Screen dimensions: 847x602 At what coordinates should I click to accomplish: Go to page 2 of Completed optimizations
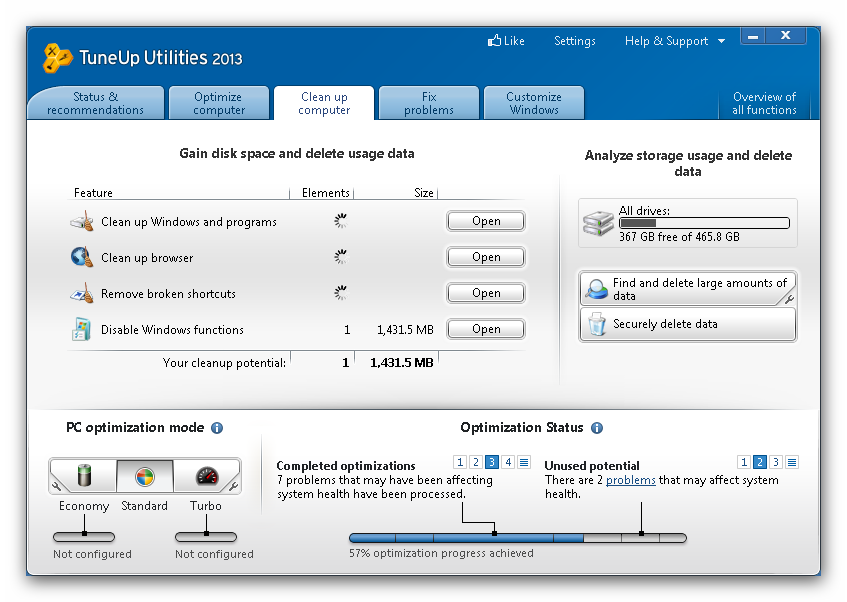click(476, 462)
